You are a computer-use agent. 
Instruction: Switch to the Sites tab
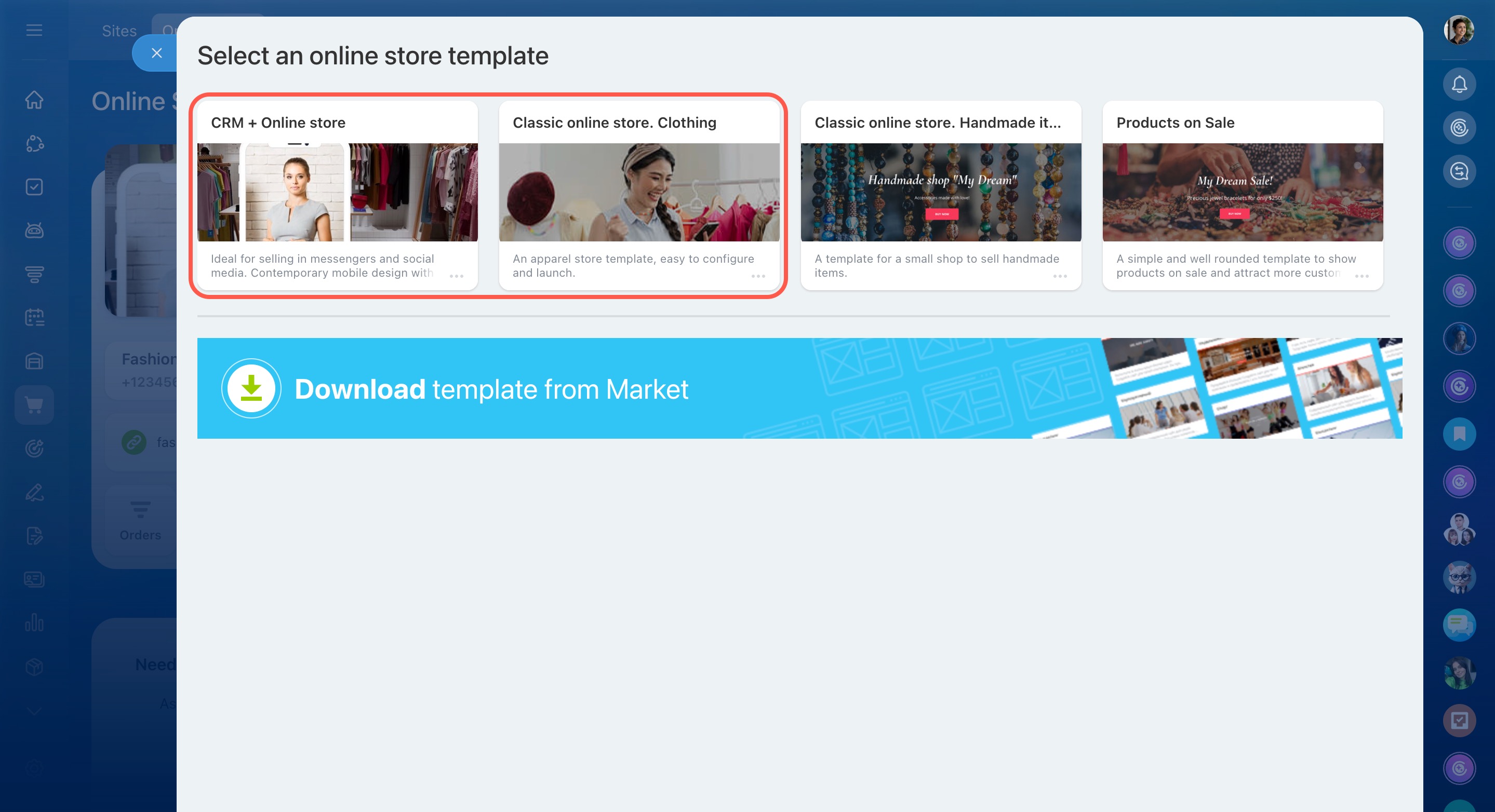pyautogui.click(x=119, y=31)
